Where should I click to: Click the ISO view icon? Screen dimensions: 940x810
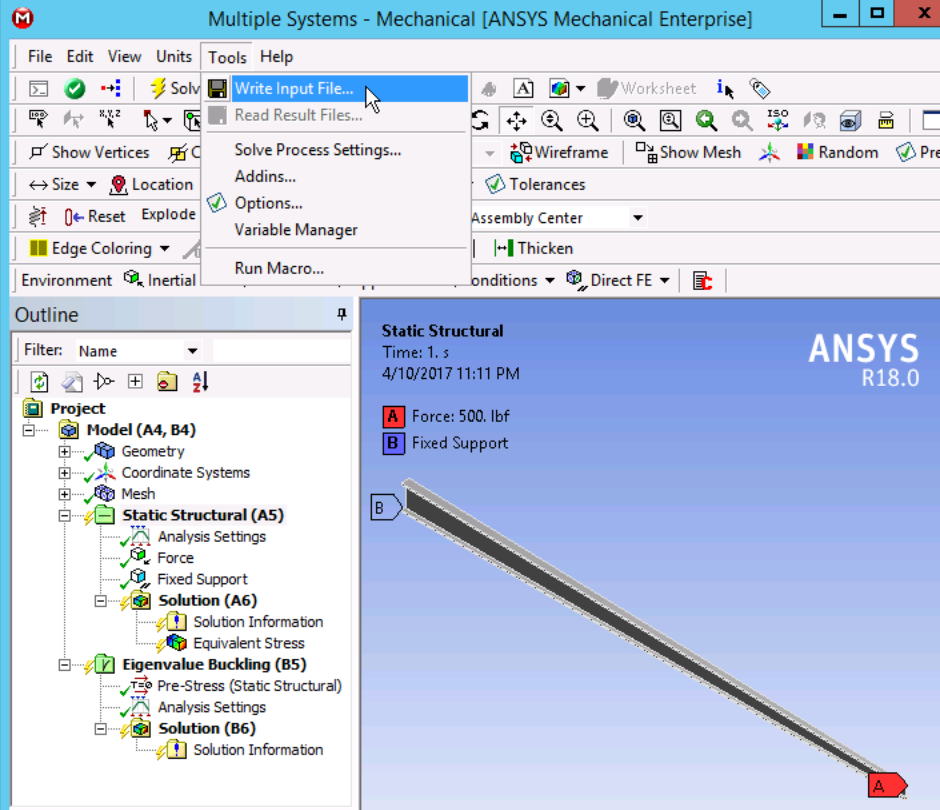[778, 120]
